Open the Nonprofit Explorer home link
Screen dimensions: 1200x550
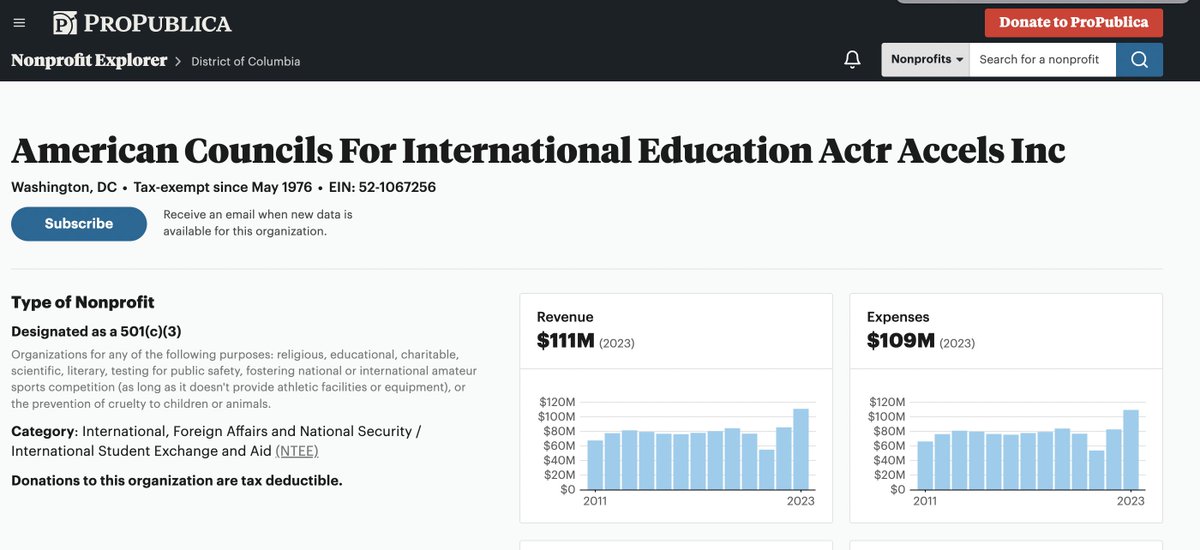(x=89, y=60)
